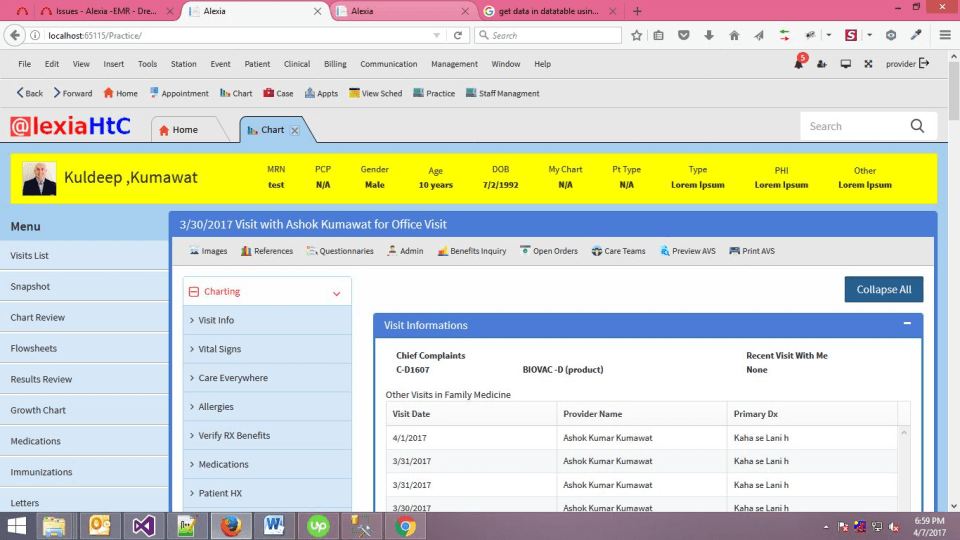Minimize the Visit Informations panel

(x=907, y=324)
